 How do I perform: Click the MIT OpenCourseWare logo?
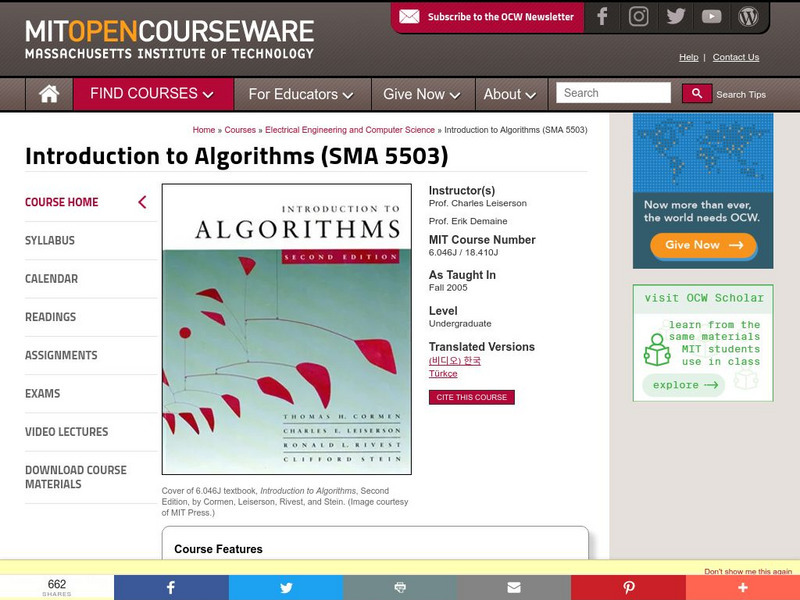pos(169,39)
